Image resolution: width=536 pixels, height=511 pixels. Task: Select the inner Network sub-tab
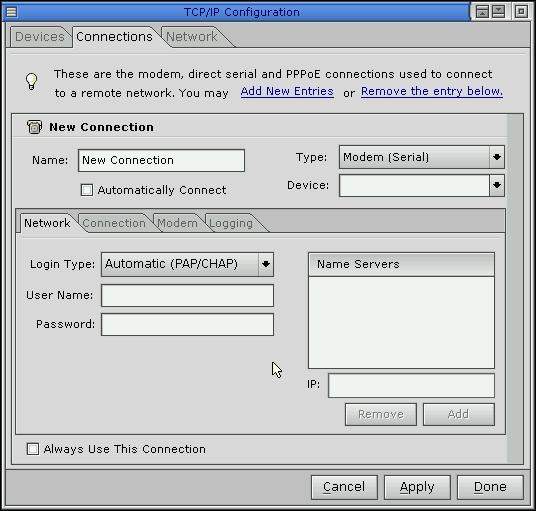coord(47,223)
